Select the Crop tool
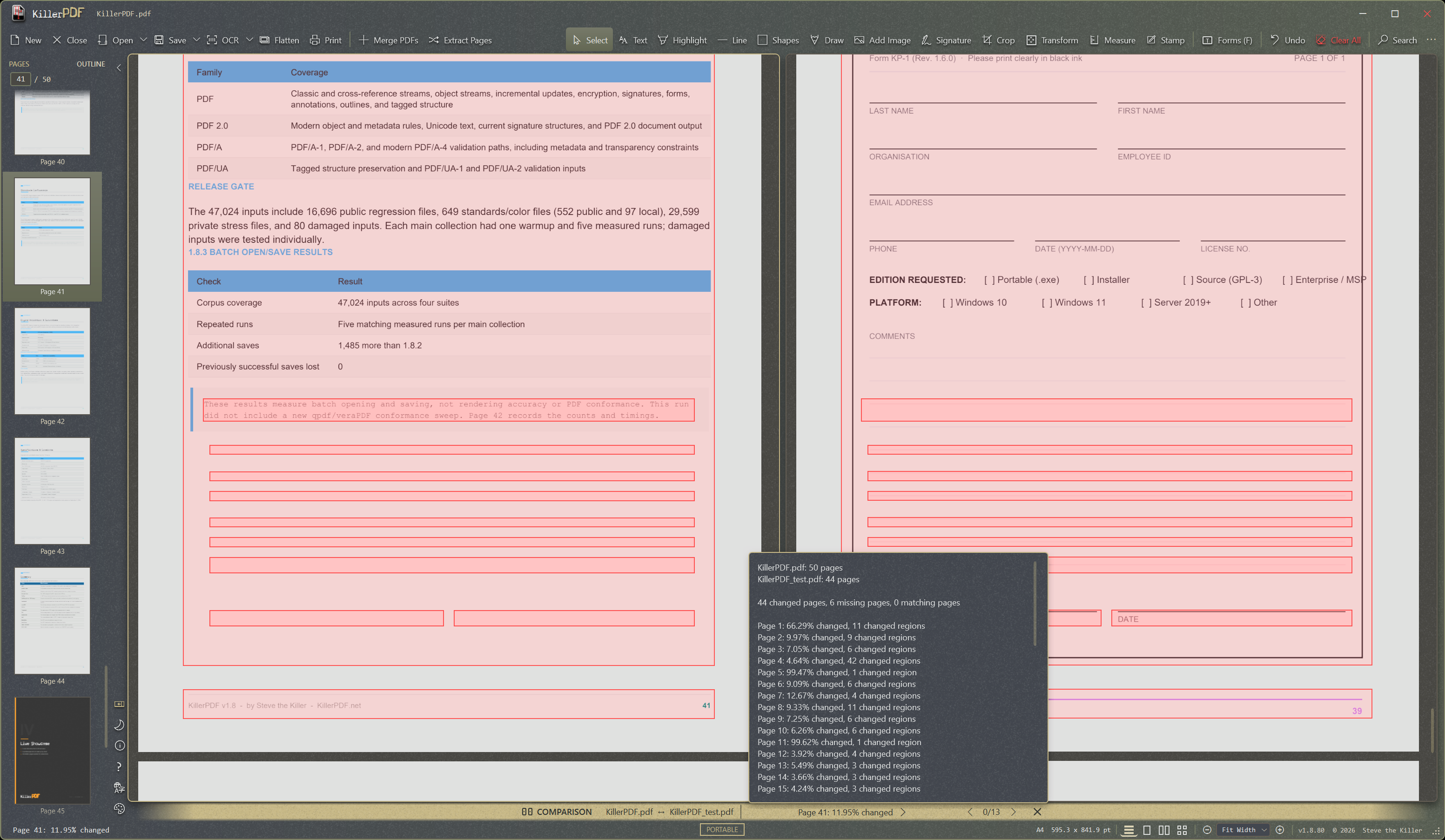Image resolution: width=1445 pixels, height=840 pixels. coord(998,40)
